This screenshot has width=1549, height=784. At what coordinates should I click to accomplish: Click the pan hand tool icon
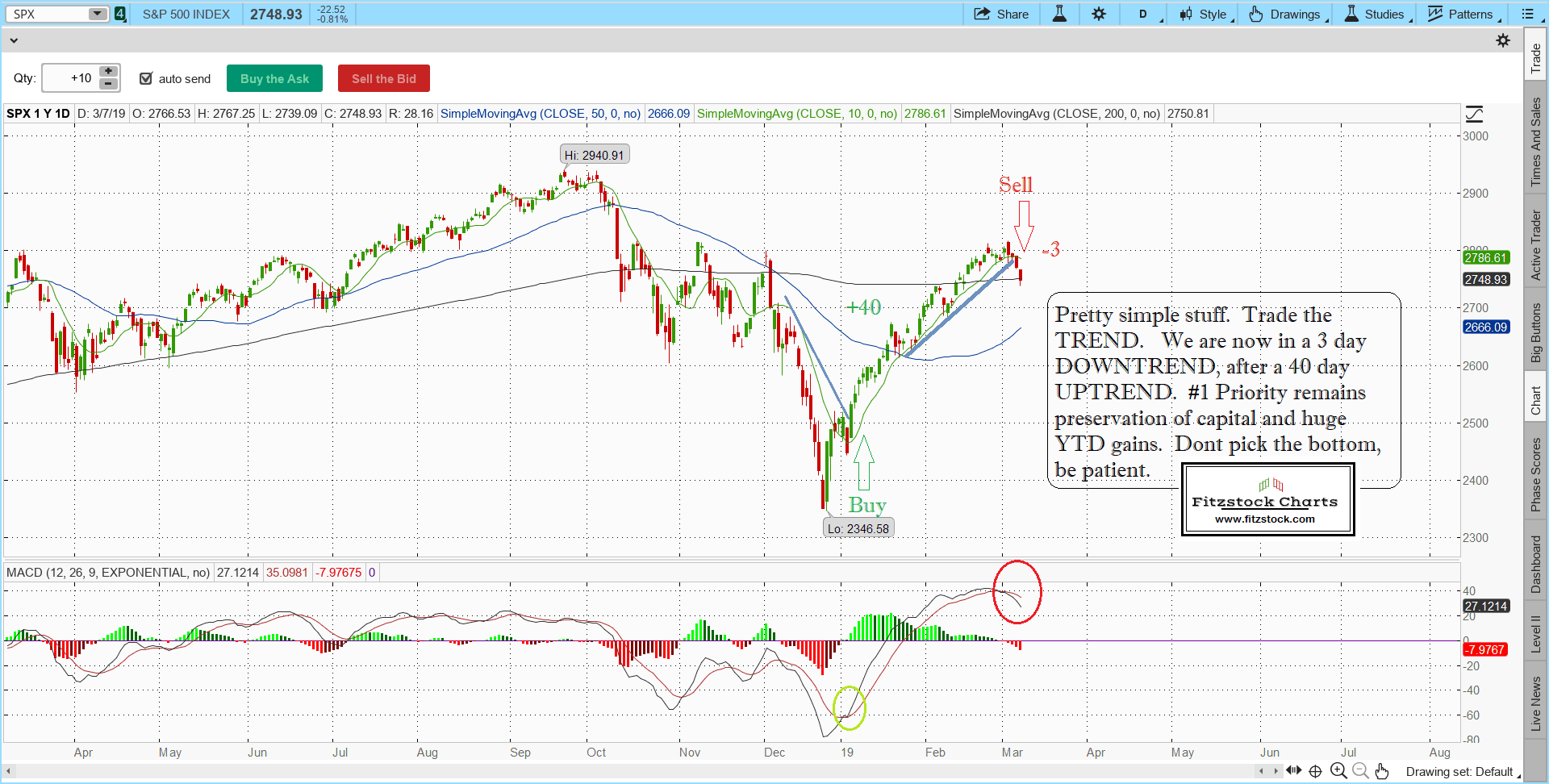pyautogui.click(x=1382, y=771)
